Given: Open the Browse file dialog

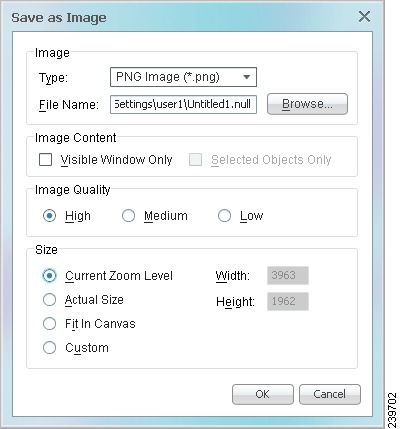Looking at the screenshot, I should tap(307, 104).
